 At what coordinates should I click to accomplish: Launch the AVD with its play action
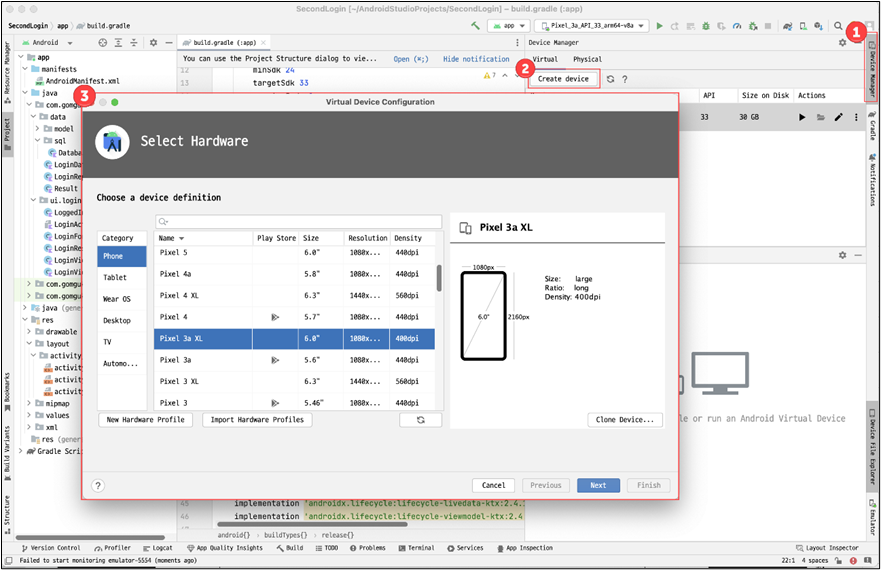[x=802, y=117]
